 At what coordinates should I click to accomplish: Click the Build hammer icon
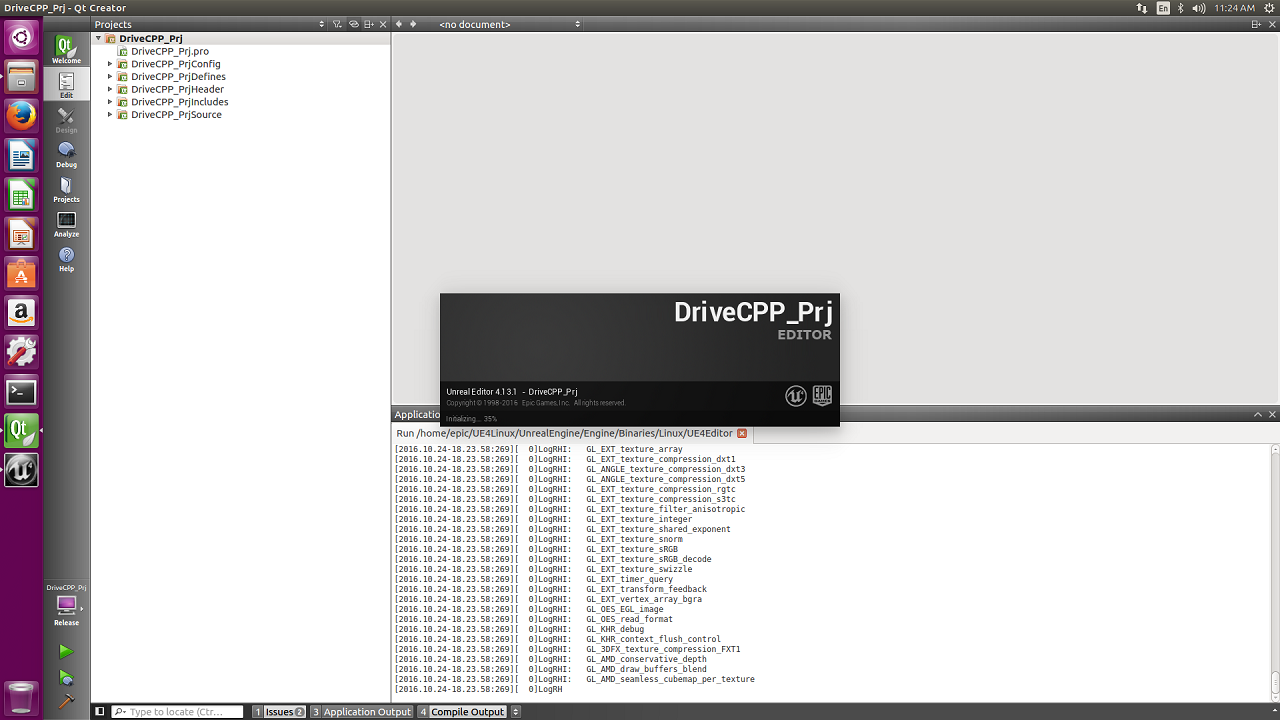[66, 702]
